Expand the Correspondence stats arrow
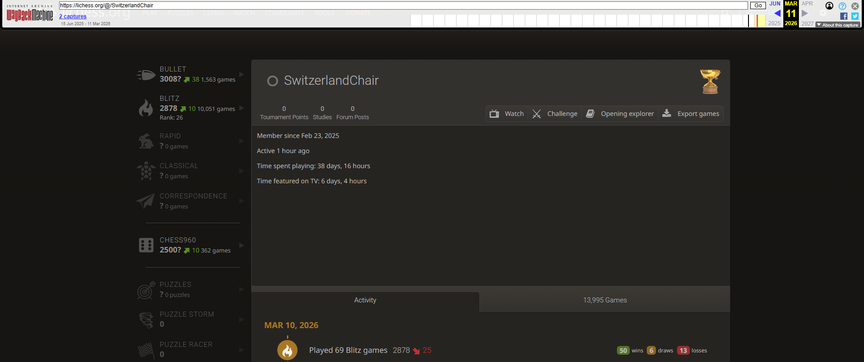This screenshot has height=362, width=864. [241, 201]
